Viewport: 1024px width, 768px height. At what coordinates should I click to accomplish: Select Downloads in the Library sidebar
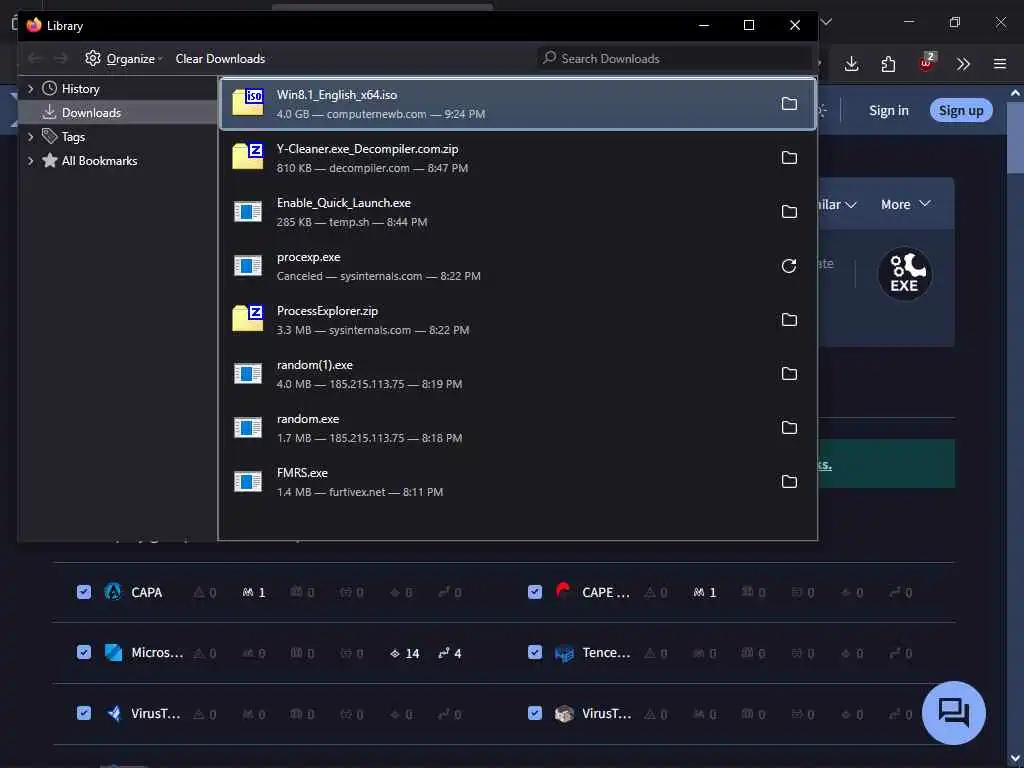pos(118,113)
